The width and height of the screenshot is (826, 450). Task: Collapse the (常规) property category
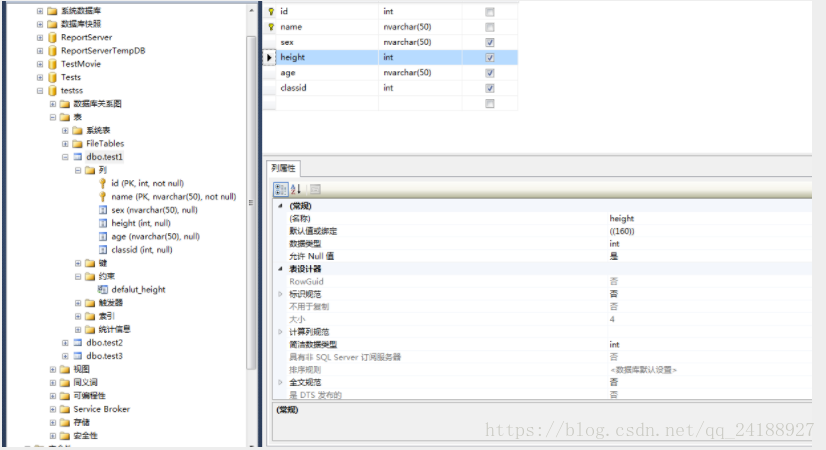[280, 206]
